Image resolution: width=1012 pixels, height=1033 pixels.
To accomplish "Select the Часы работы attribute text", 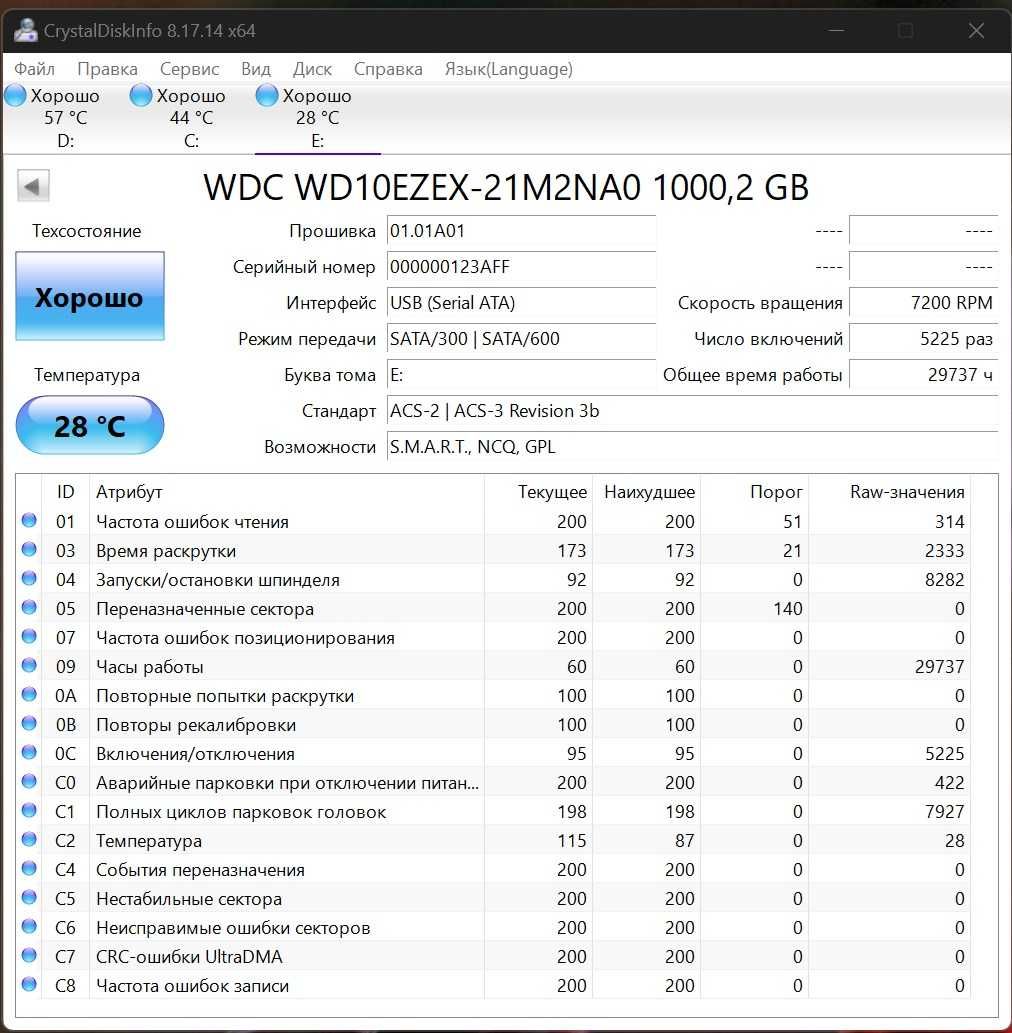I will [x=150, y=667].
